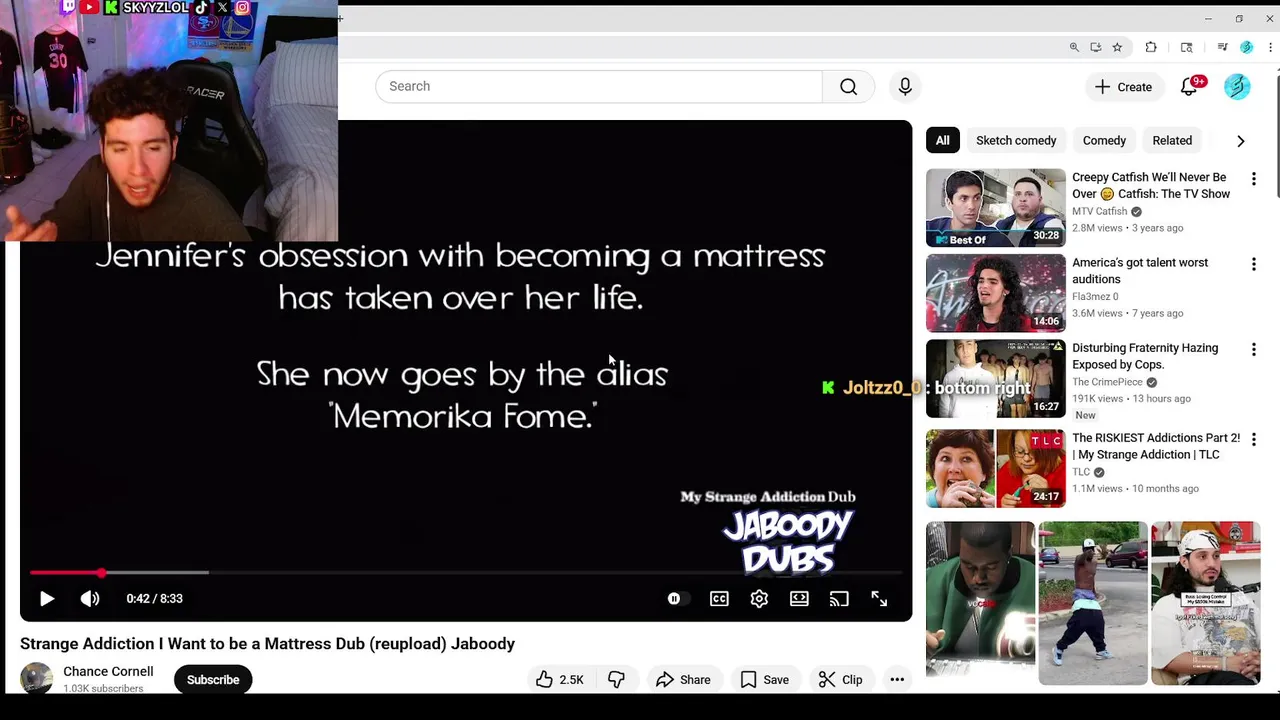1280x720 pixels.
Task: Like the video showing 2.5K likes
Action: click(x=559, y=680)
